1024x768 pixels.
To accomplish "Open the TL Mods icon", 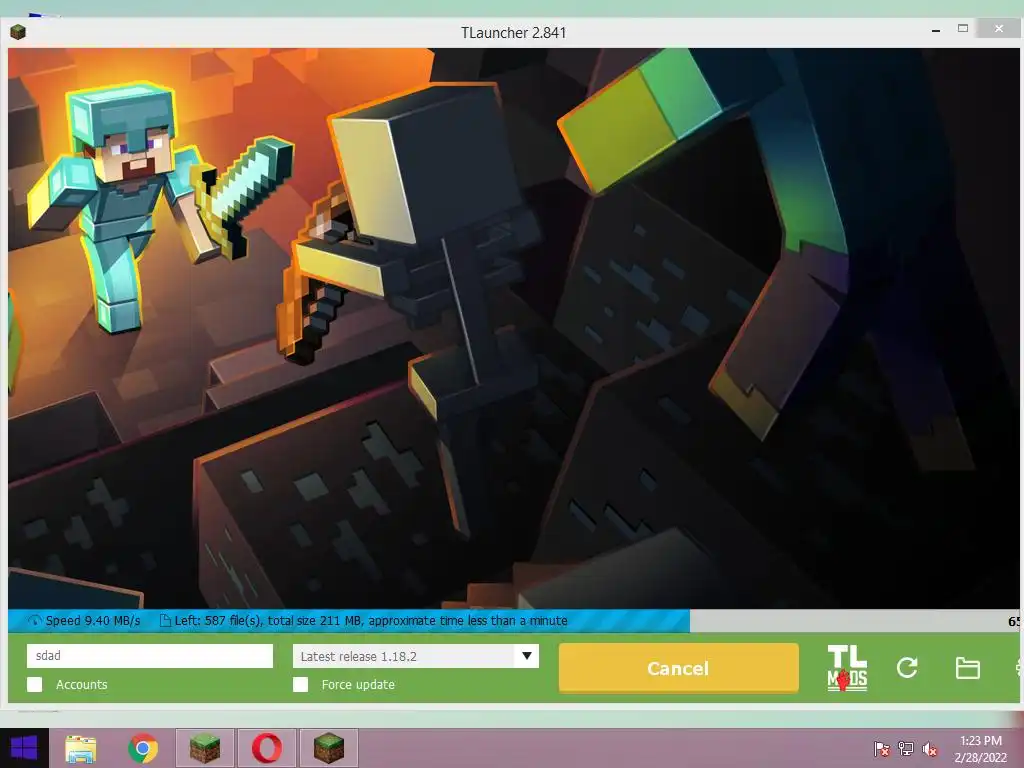I will [847, 667].
